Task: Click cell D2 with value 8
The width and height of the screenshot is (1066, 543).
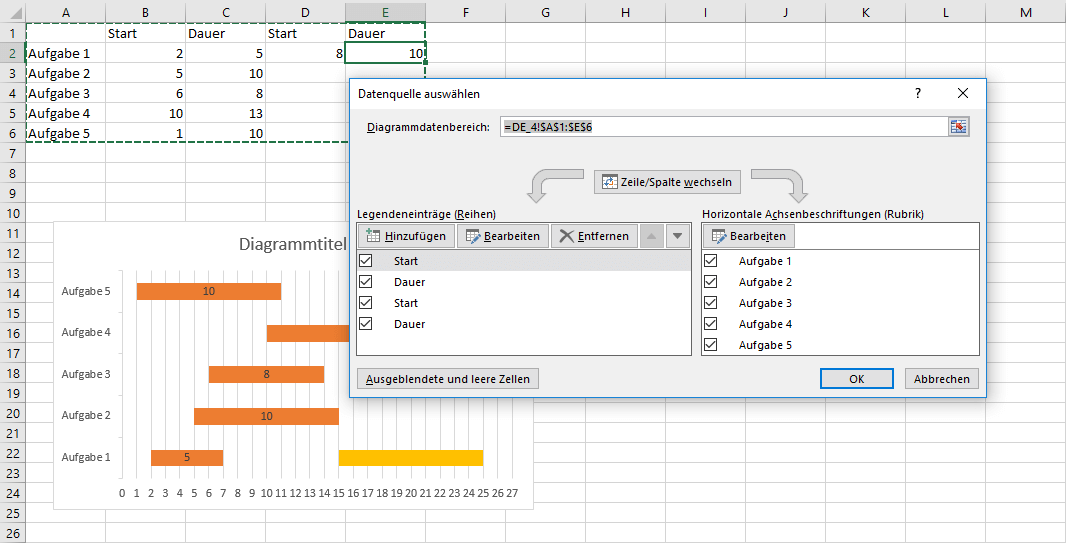Action: pyautogui.click(x=305, y=54)
